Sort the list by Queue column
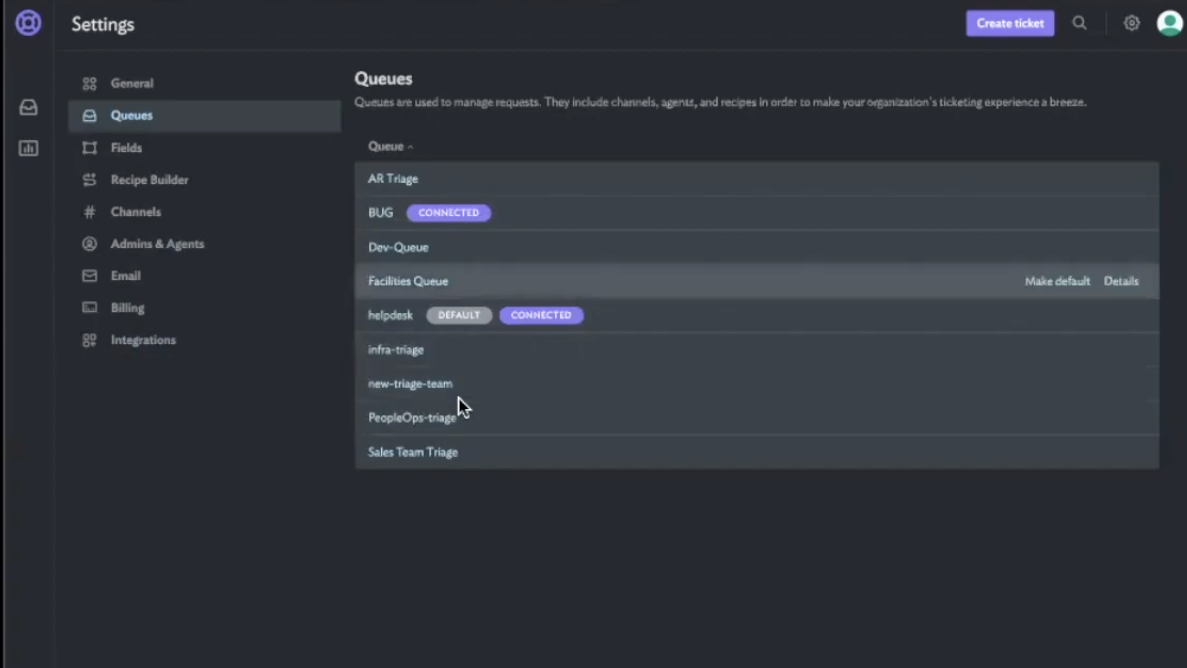 pos(389,146)
